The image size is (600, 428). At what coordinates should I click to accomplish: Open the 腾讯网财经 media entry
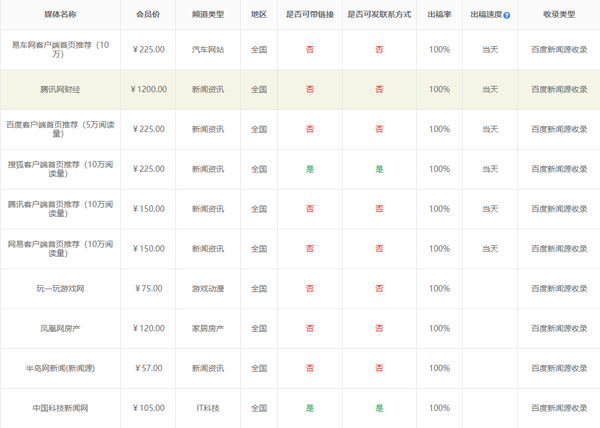[59, 89]
